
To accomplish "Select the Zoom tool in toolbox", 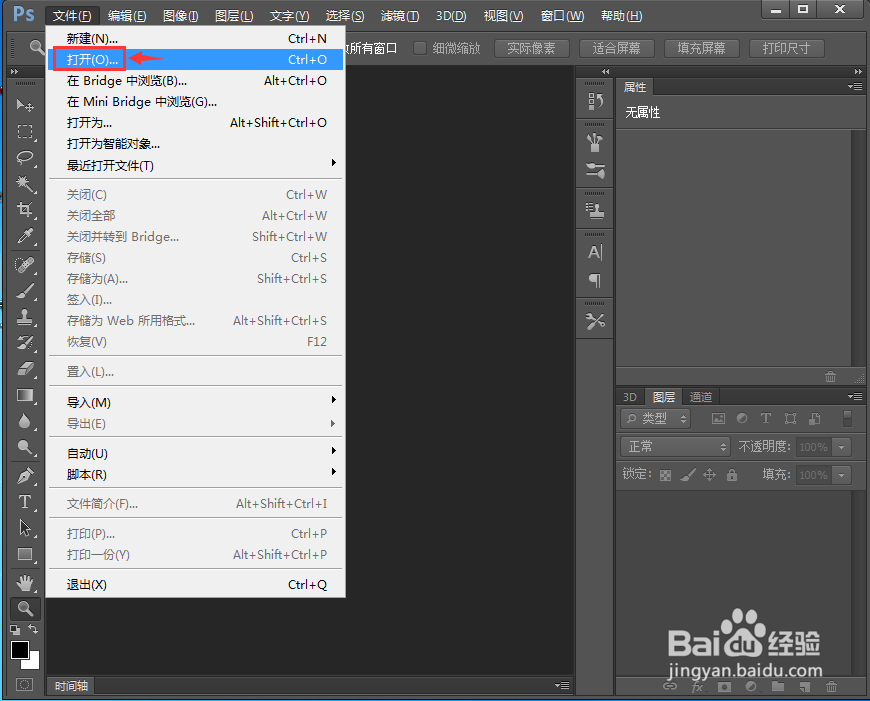I will click(x=24, y=609).
